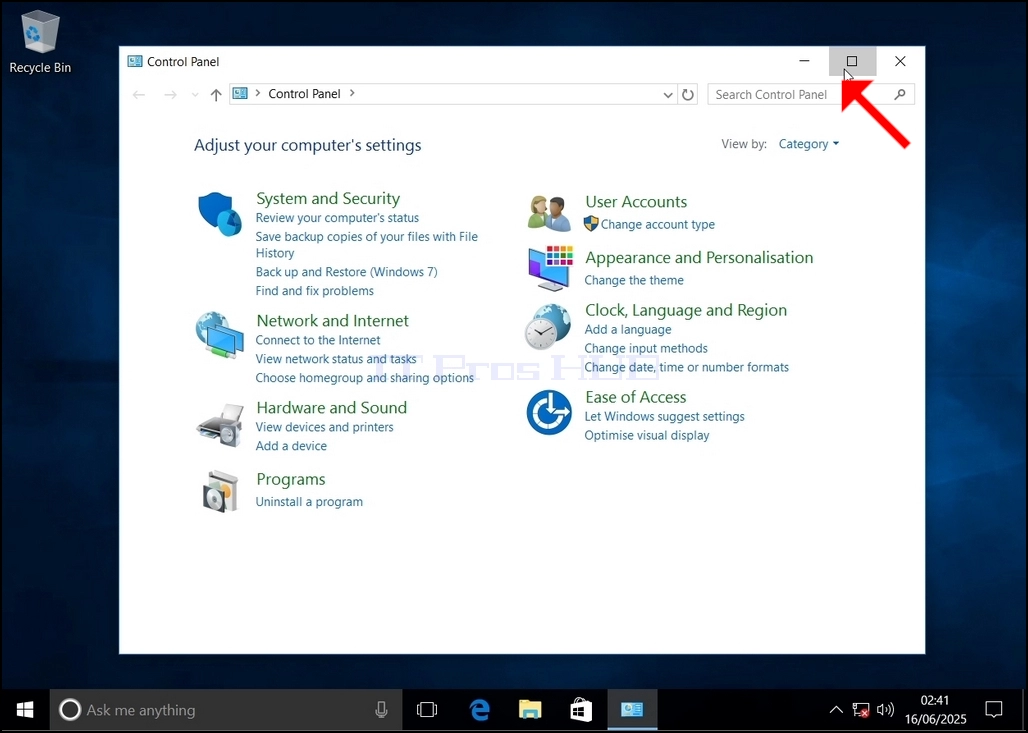The image size is (1028, 733).
Task: Open the System and Security heading link
Action: click(328, 198)
